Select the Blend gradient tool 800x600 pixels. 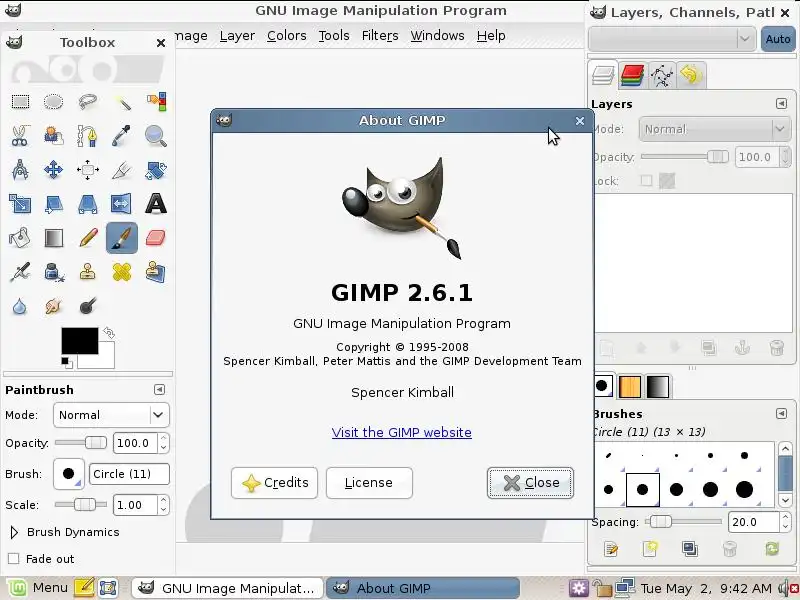tap(54, 238)
